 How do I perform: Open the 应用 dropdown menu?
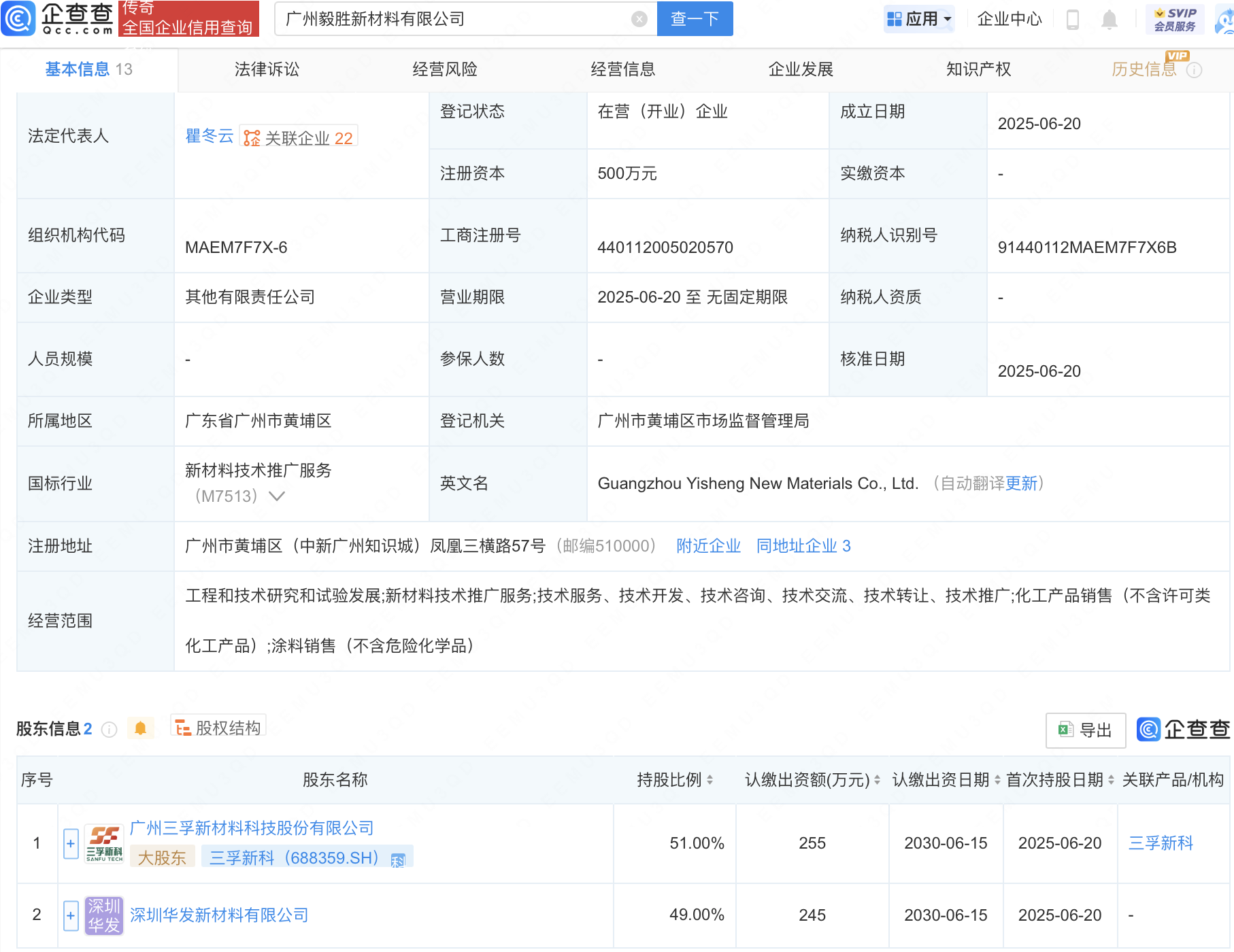click(x=919, y=19)
